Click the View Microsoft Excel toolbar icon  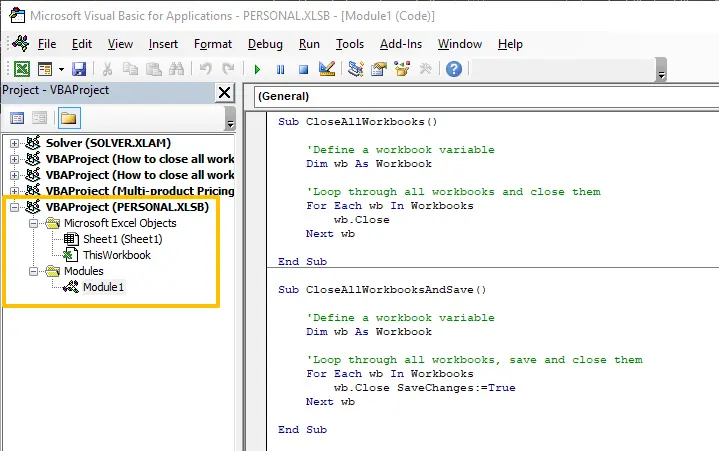pos(20,69)
